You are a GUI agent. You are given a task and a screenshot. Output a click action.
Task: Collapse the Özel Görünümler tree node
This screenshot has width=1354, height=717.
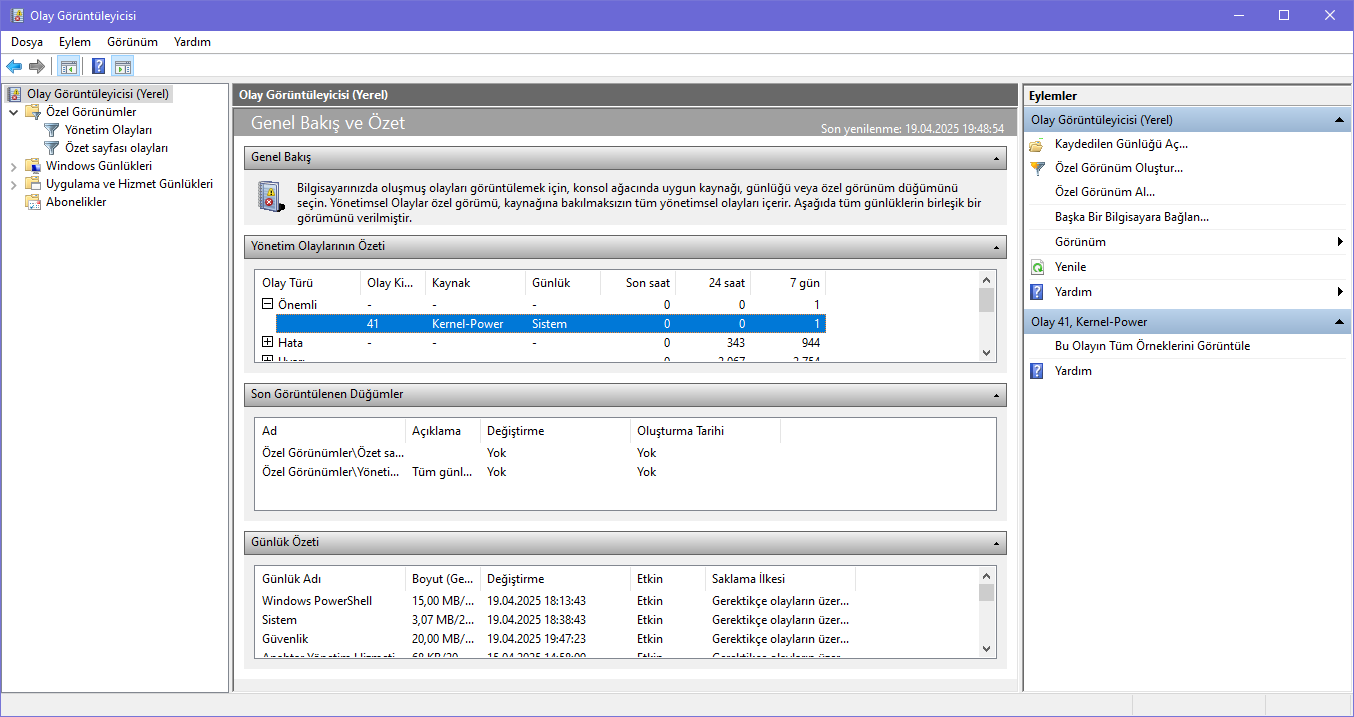[13, 112]
